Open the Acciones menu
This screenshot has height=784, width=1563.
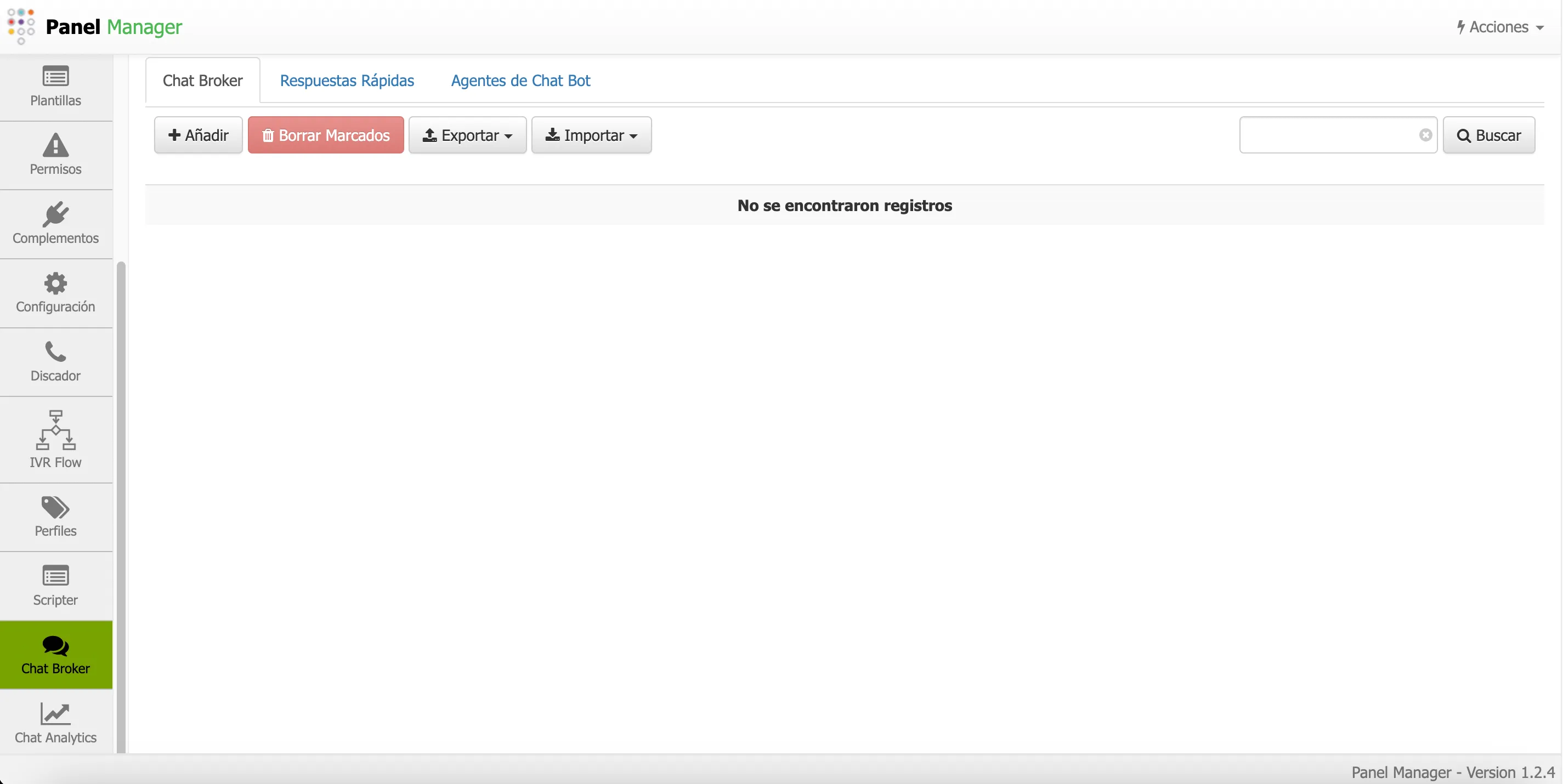pyautogui.click(x=1499, y=27)
